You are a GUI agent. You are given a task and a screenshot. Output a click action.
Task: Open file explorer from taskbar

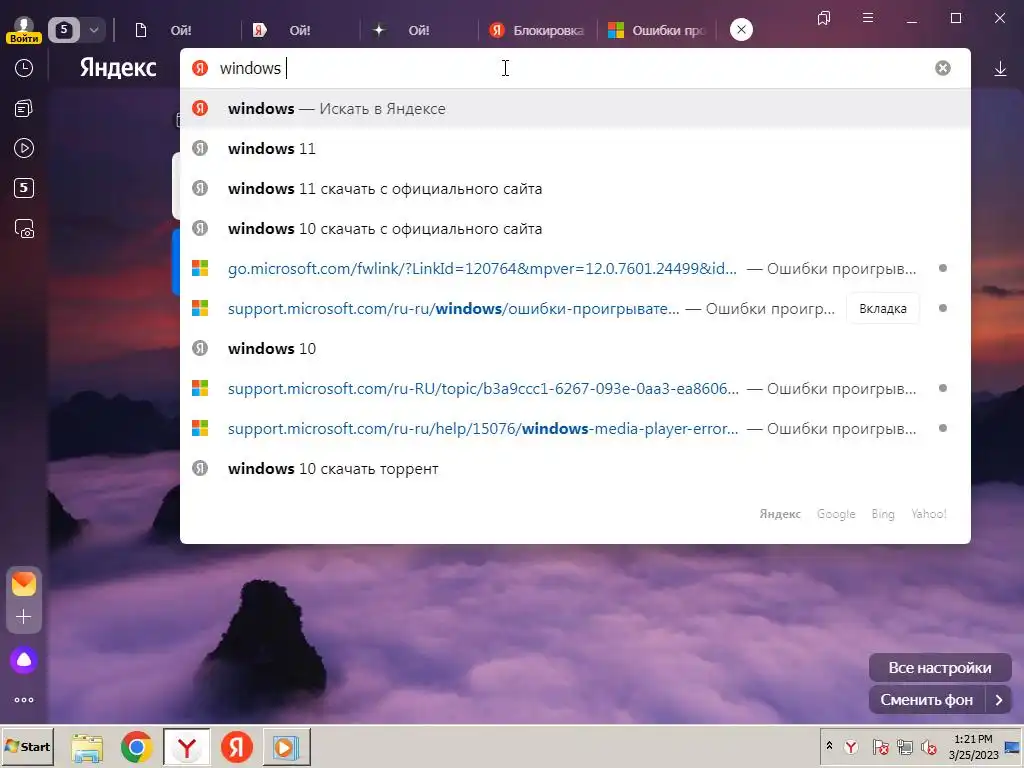tap(88, 747)
